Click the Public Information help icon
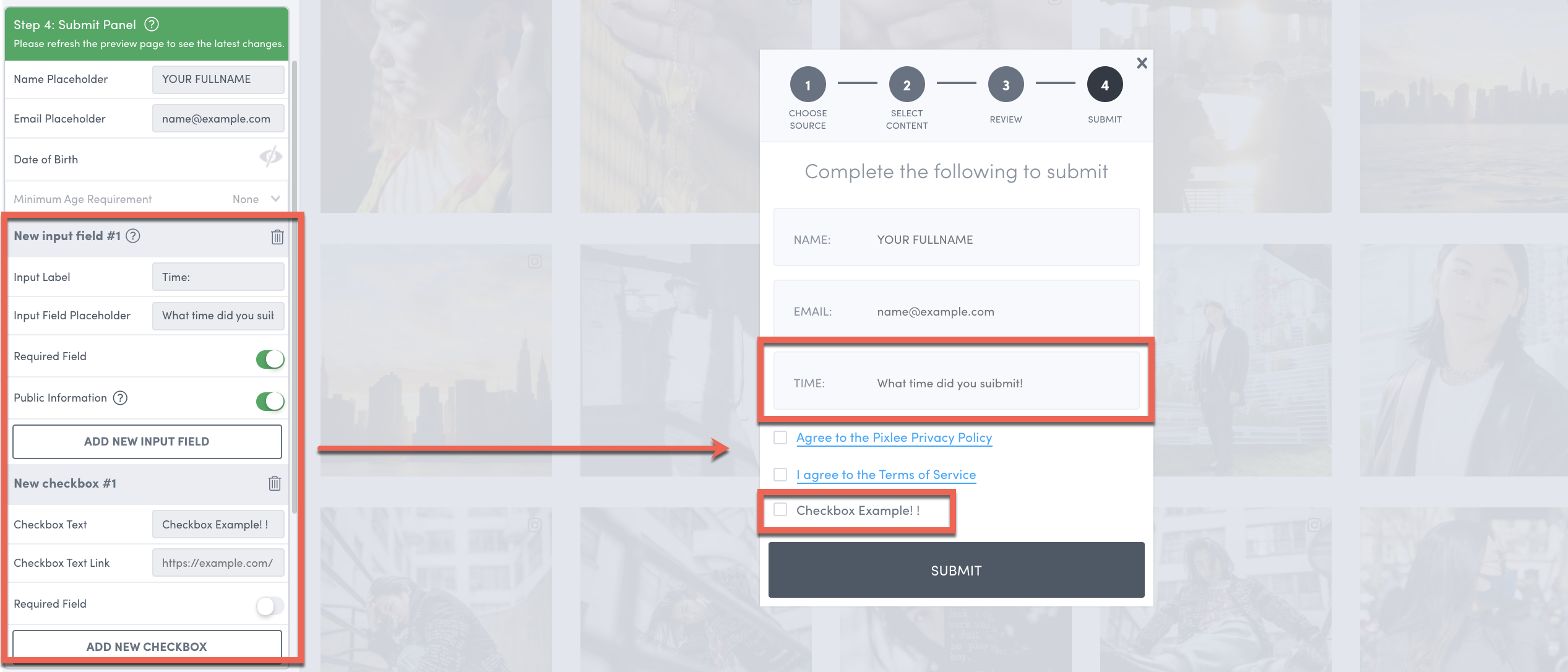The image size is (1568, 672). (121, 398)
